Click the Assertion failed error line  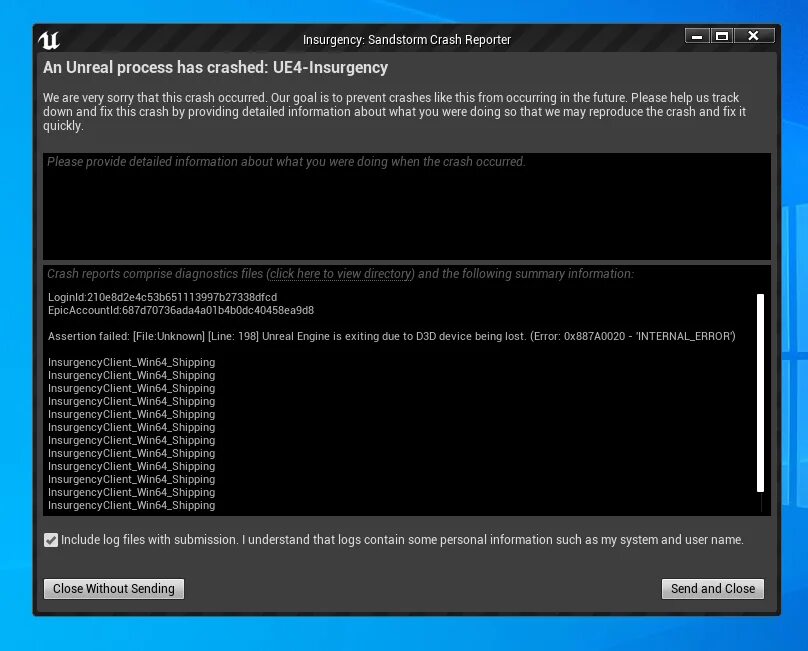coord(392,337)
